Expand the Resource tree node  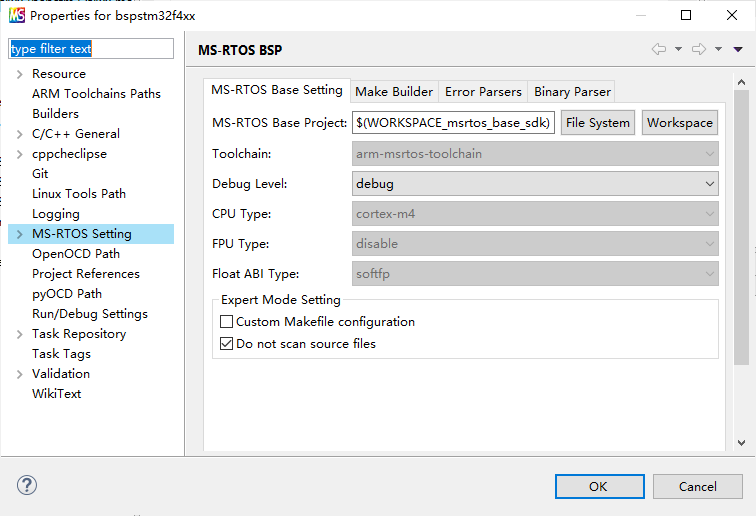click(x=19, y=74)
